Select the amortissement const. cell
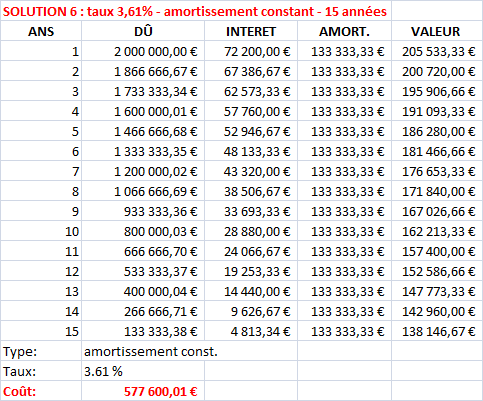The image size is (483, 401). (x=189, y=351)
